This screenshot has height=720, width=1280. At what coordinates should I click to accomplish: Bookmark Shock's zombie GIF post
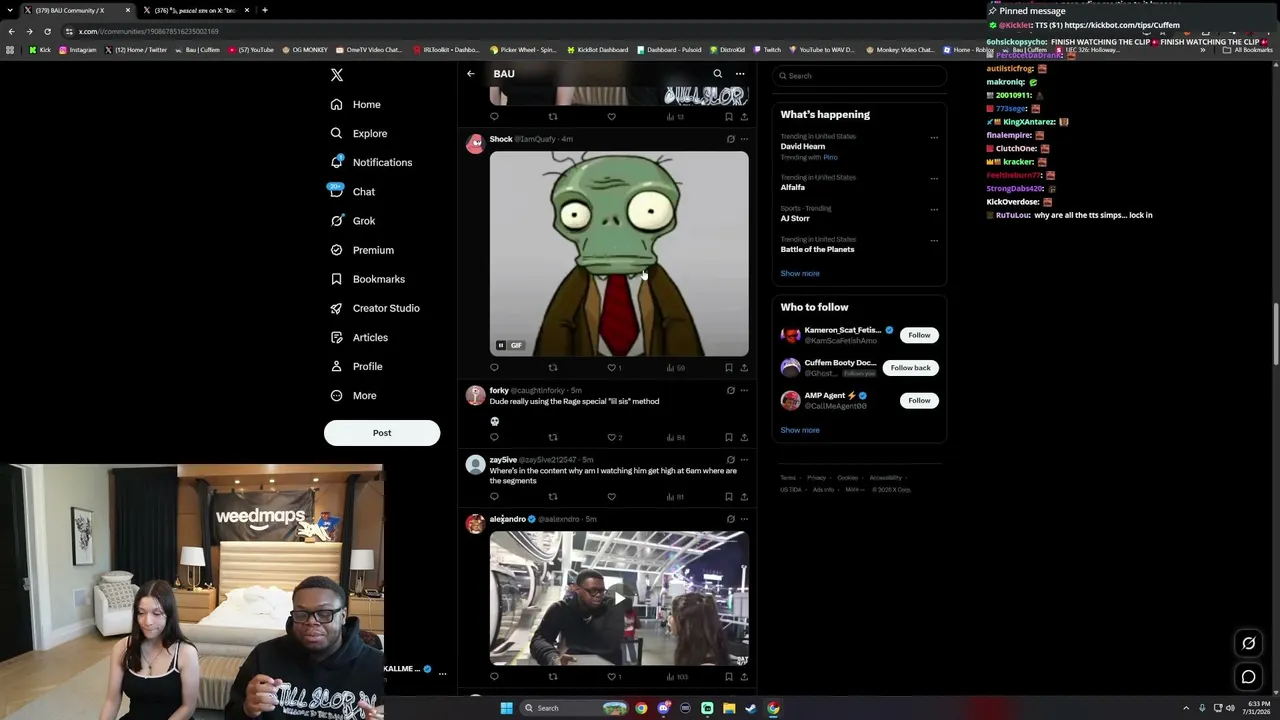(728, 367)
